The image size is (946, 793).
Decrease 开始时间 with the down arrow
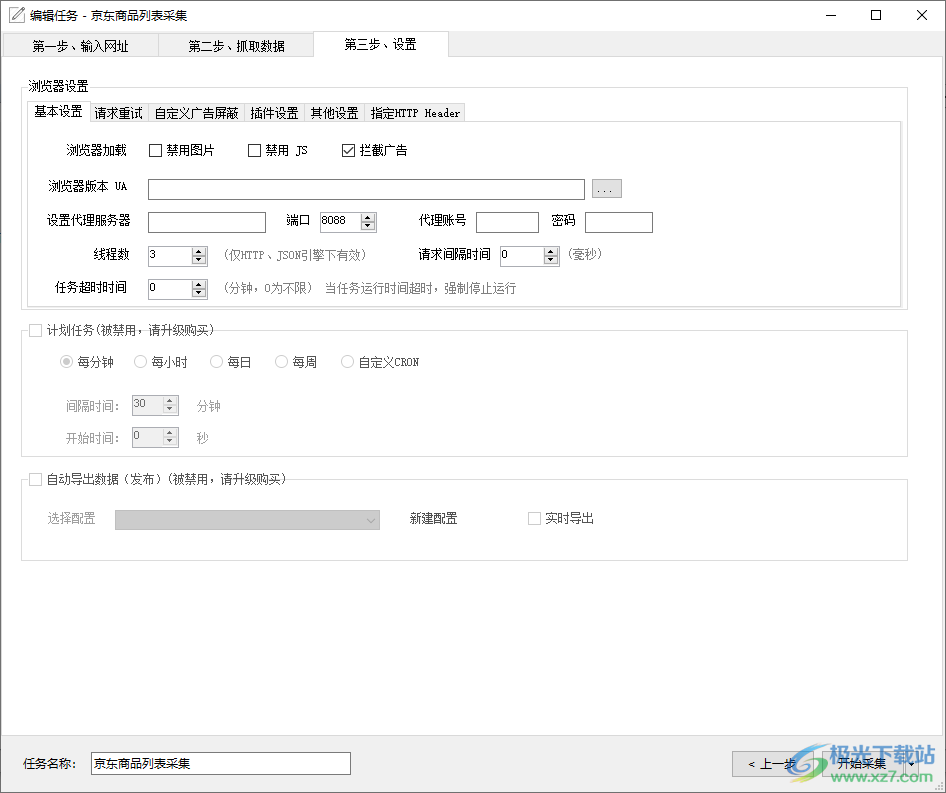pos(170,441)
